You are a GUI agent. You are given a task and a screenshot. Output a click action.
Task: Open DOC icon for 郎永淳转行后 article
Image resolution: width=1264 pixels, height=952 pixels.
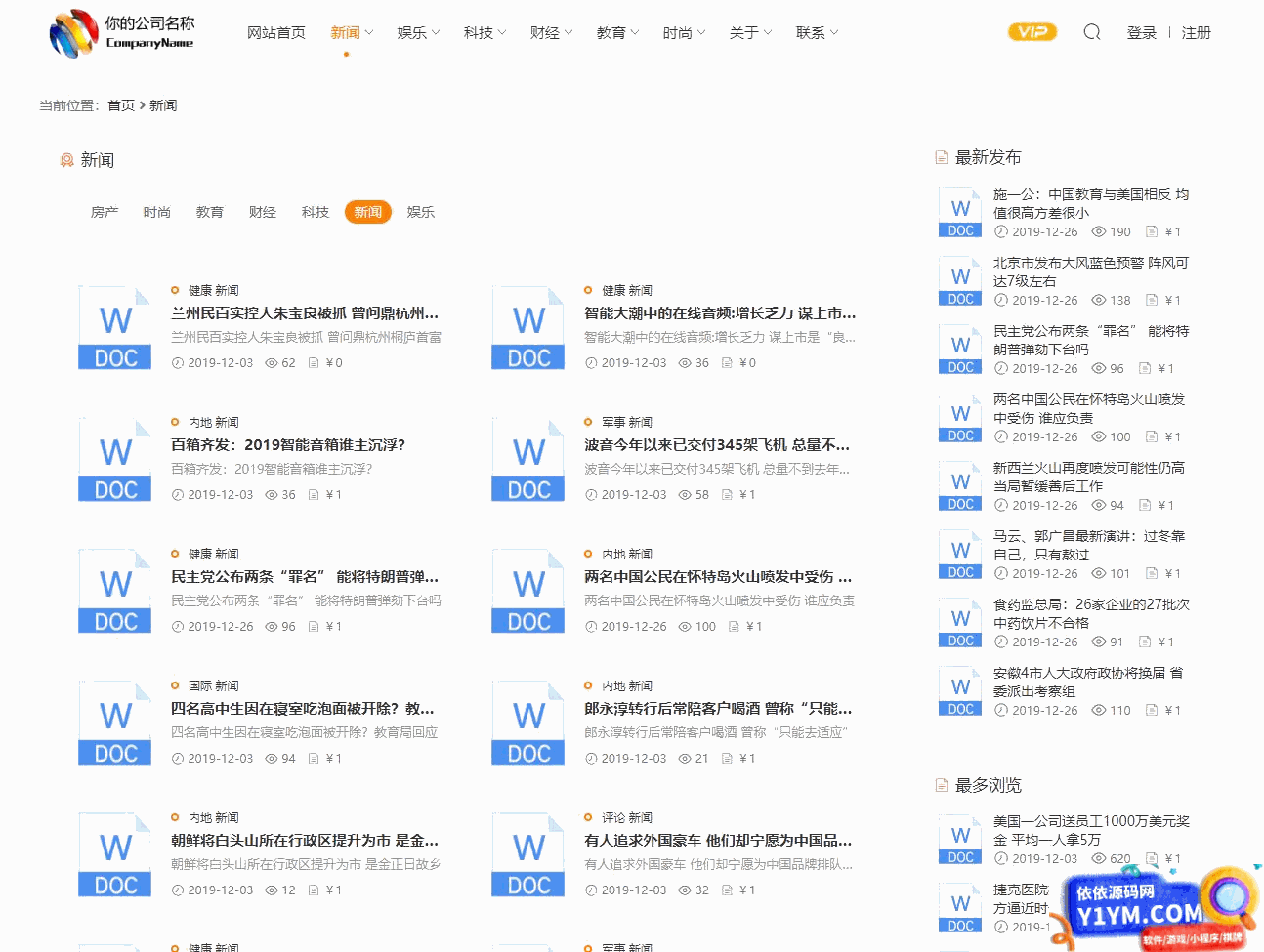tap(528, 724)
